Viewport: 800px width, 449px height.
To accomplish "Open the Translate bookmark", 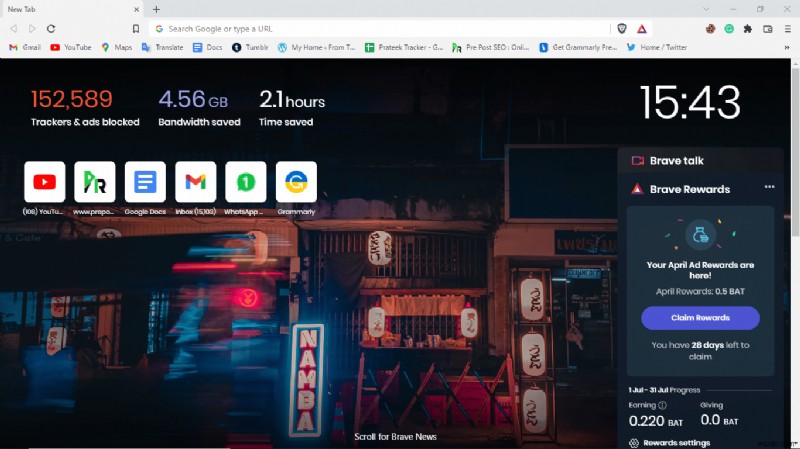I will (162, 47).
